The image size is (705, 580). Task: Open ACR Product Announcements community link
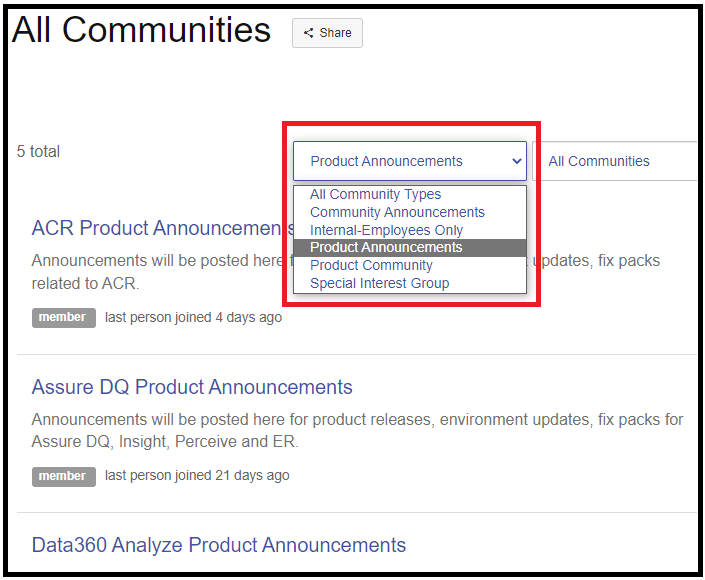click(160, 228)
